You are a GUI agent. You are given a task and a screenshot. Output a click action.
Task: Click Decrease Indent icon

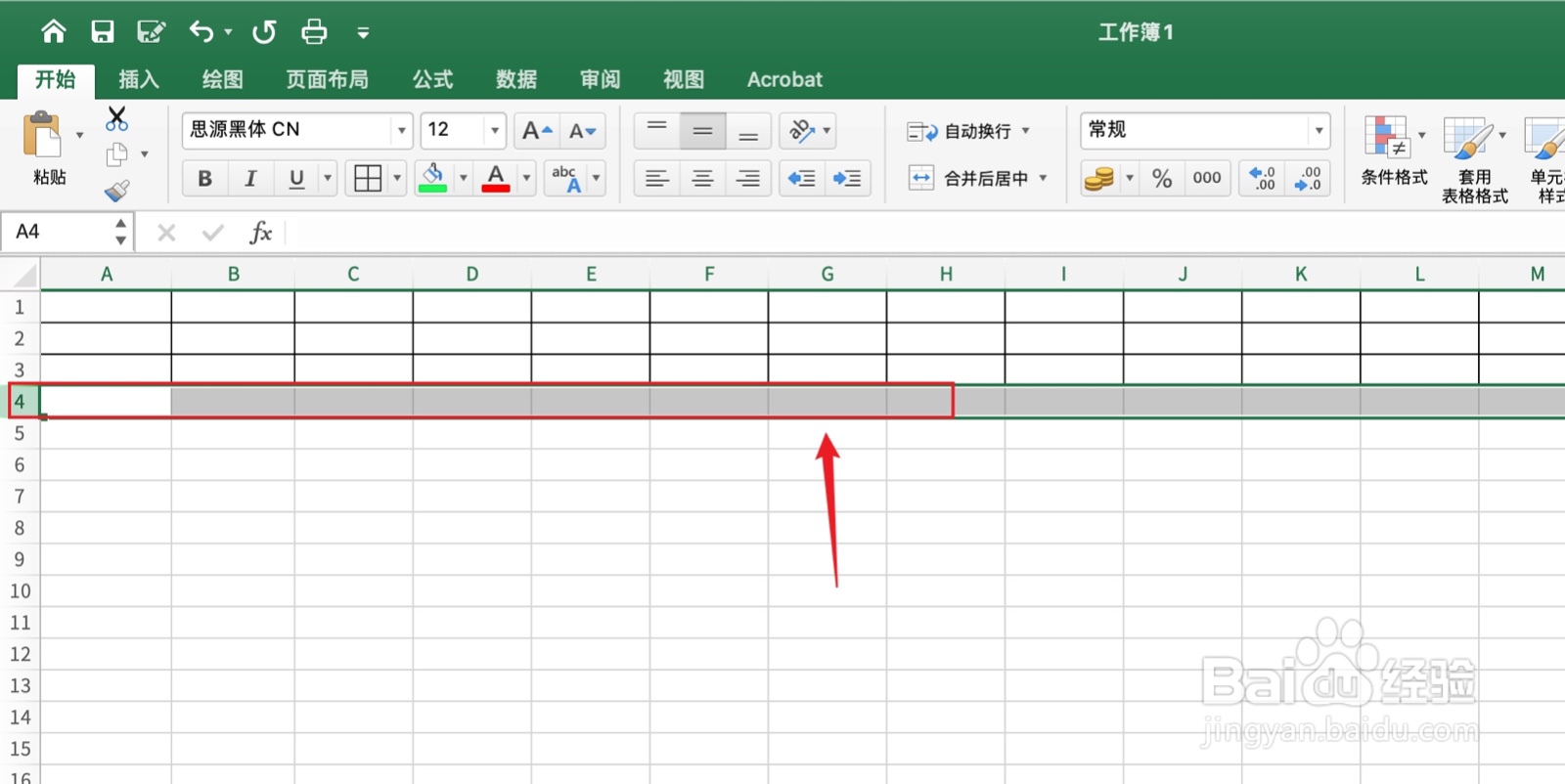[x=802, y=178]
